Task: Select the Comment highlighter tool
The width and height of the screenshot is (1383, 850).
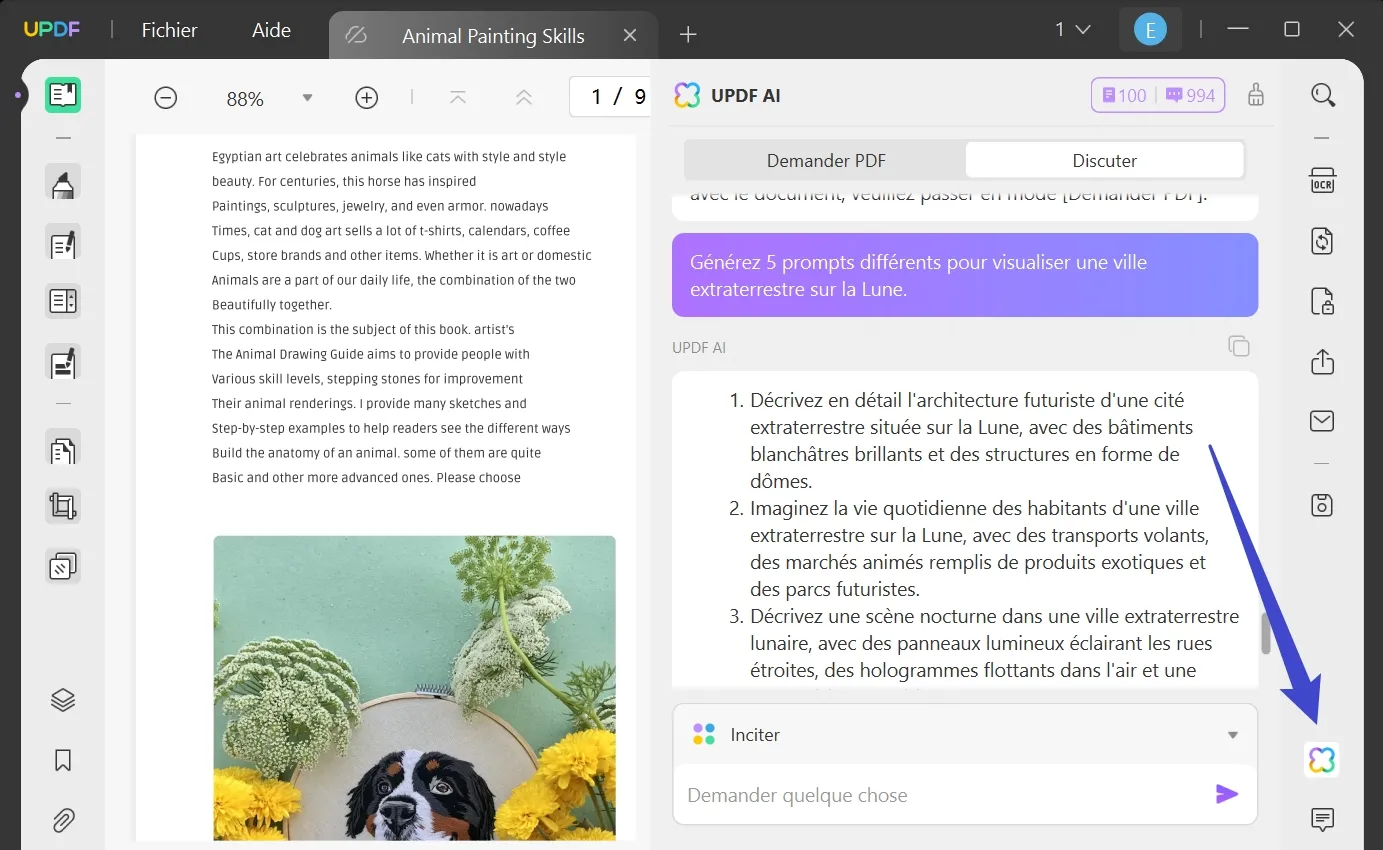Action: (x=63, y=184)
